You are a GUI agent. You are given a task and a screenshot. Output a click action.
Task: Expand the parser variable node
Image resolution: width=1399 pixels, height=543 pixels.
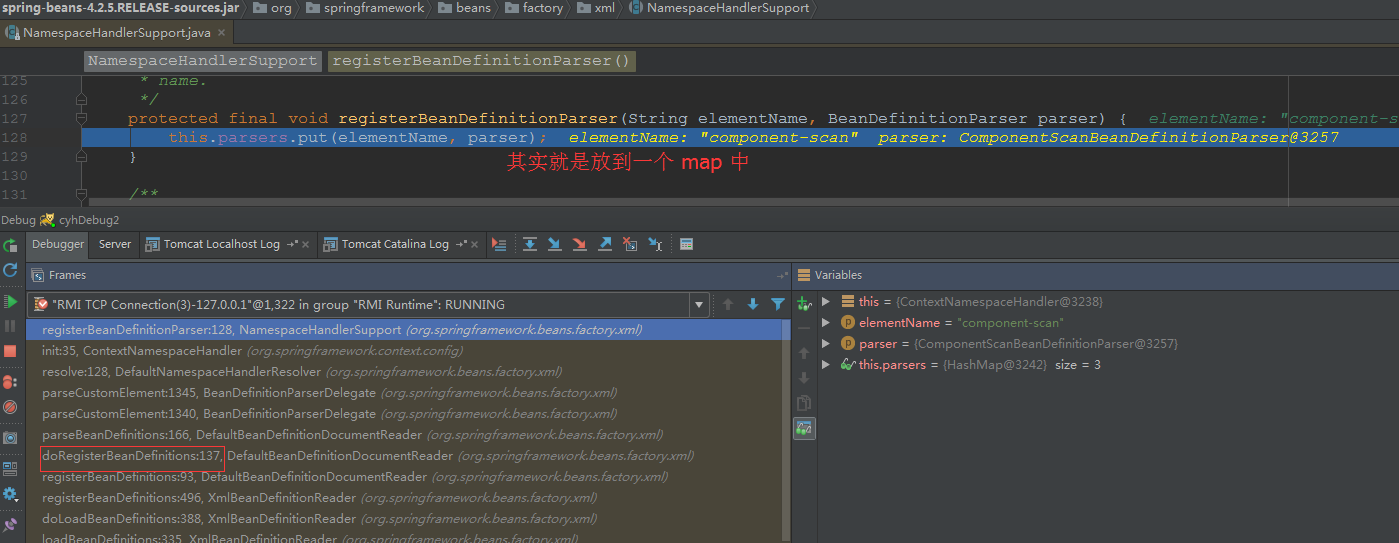[826, 343]
